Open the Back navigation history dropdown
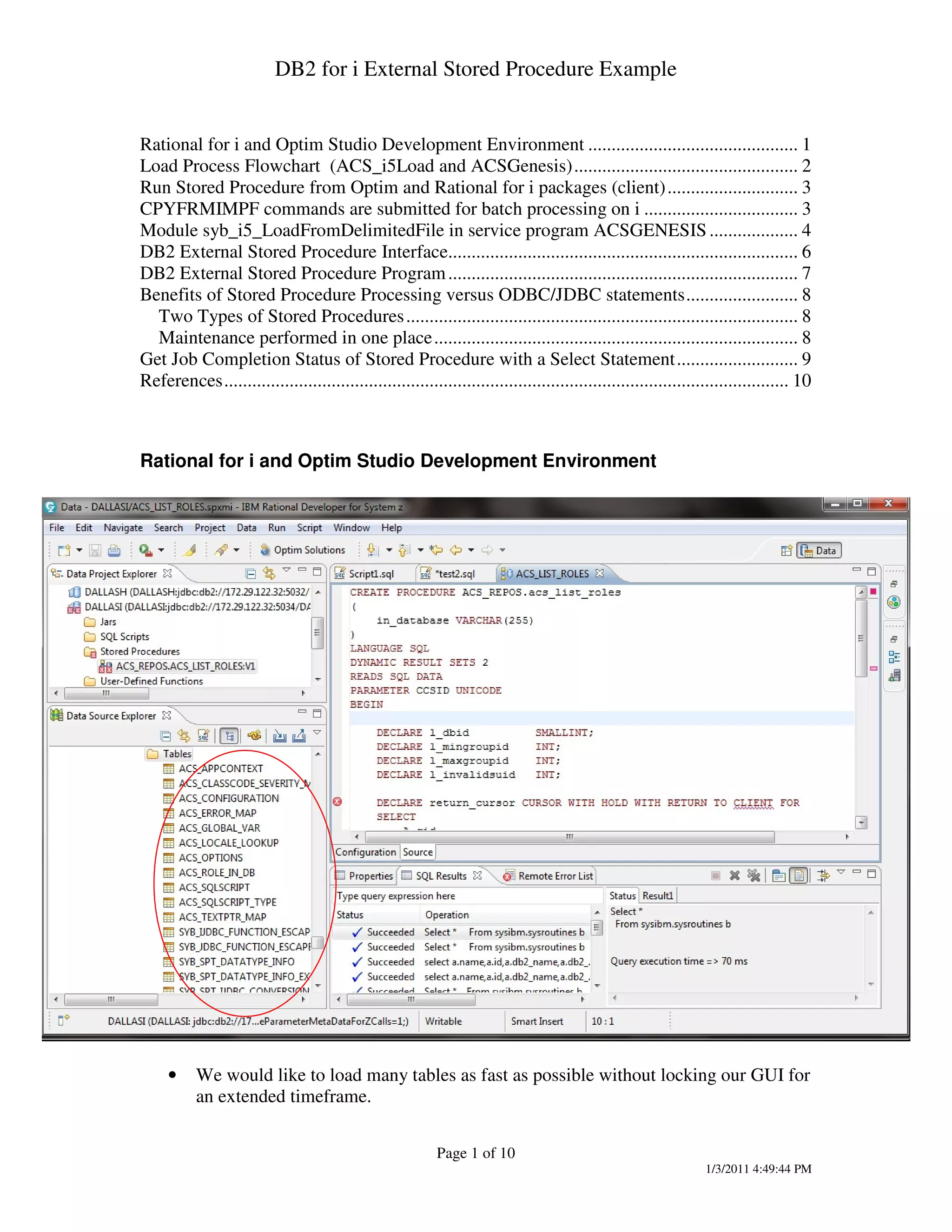 [x=471, y=550]
